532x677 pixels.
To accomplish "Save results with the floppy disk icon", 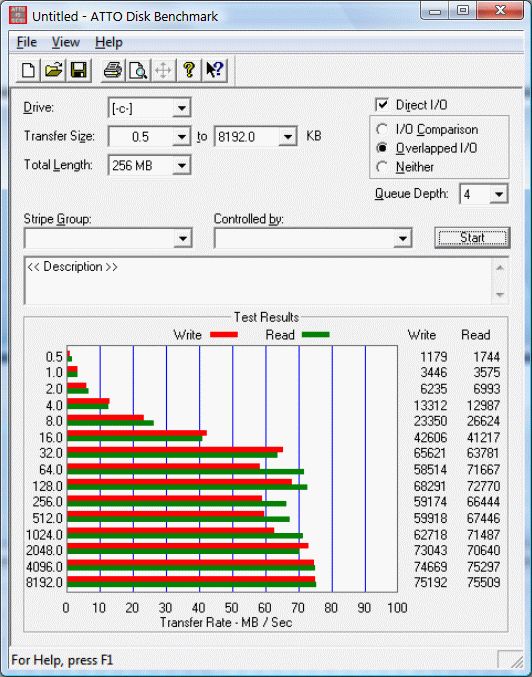I will click(x=79, y=70).
